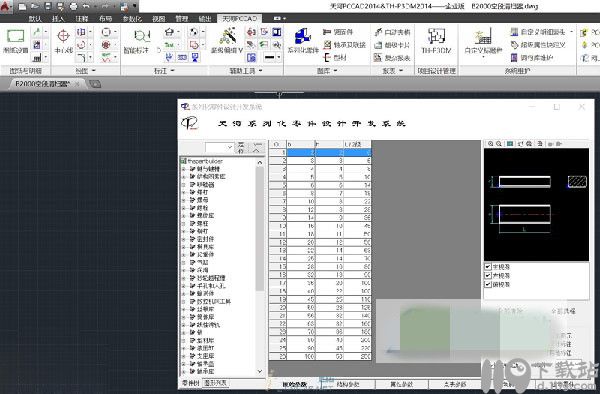
Task: Select the circle drawing icon in 绘图 panel
Action: 106,33
